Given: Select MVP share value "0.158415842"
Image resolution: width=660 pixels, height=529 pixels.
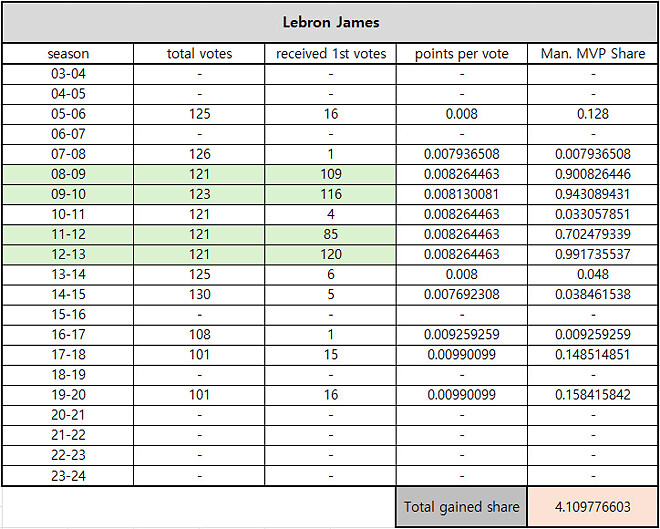Looking at the screenshot, I should (x=593, y=395).
